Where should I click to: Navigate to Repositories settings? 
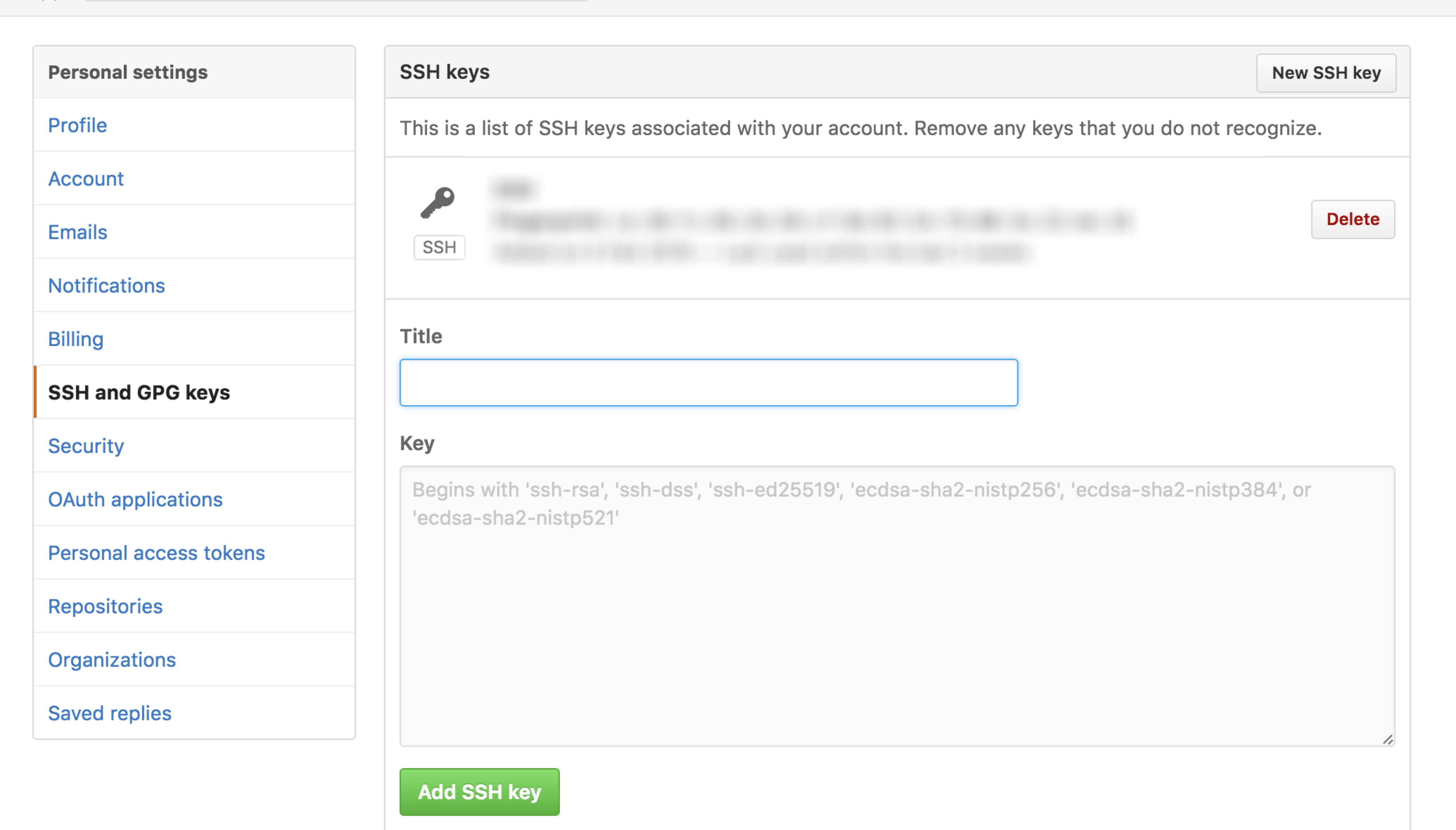point(106,606)
